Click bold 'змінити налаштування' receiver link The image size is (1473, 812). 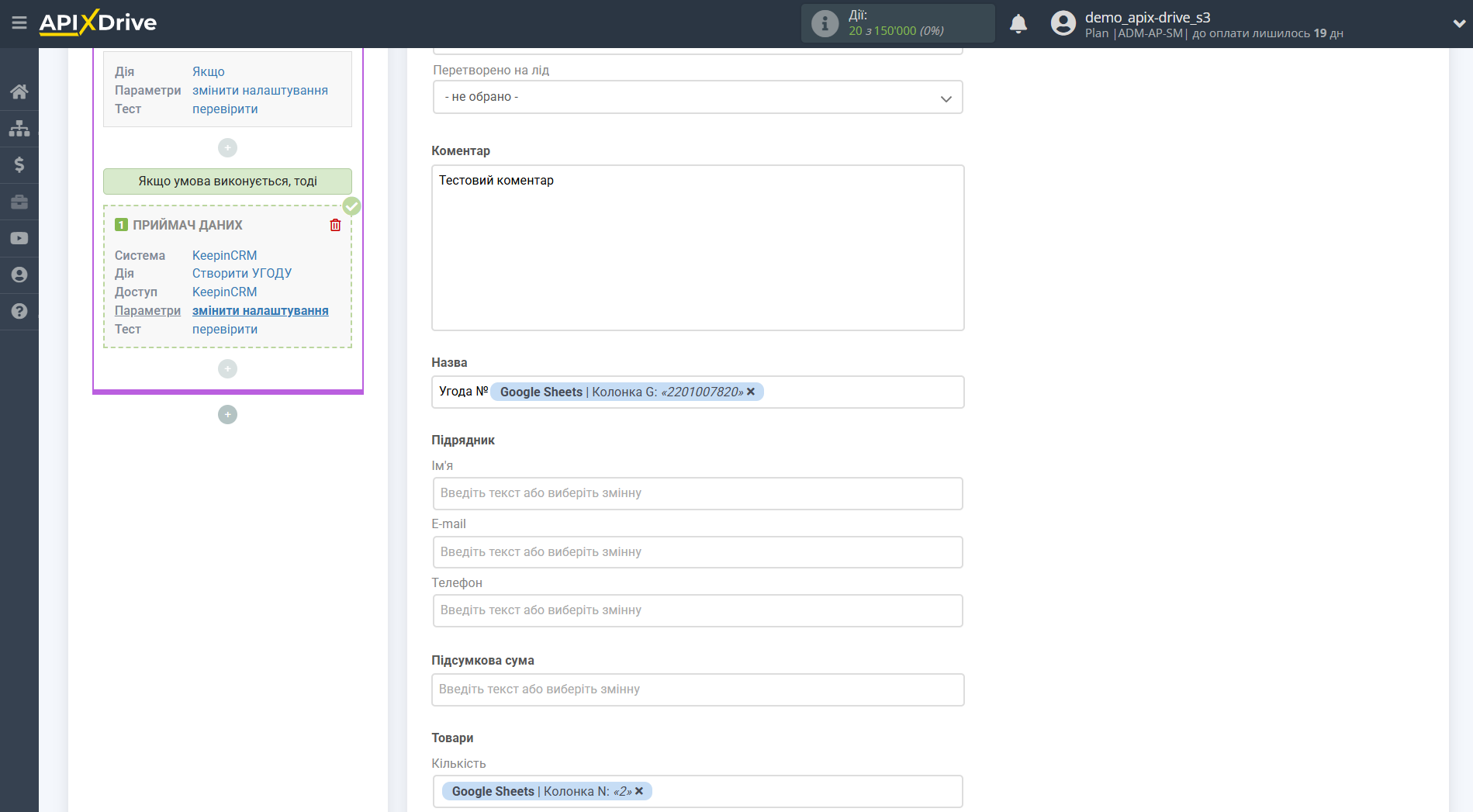(x=261, y=310)
